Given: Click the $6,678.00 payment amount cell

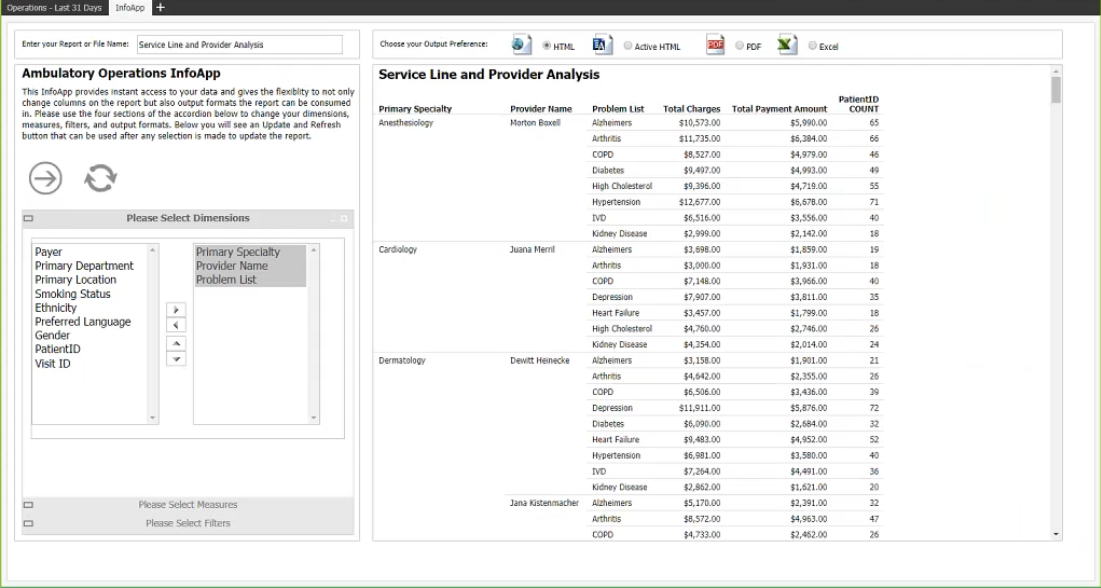Looking at the screenshot, I should pos(808,202).
